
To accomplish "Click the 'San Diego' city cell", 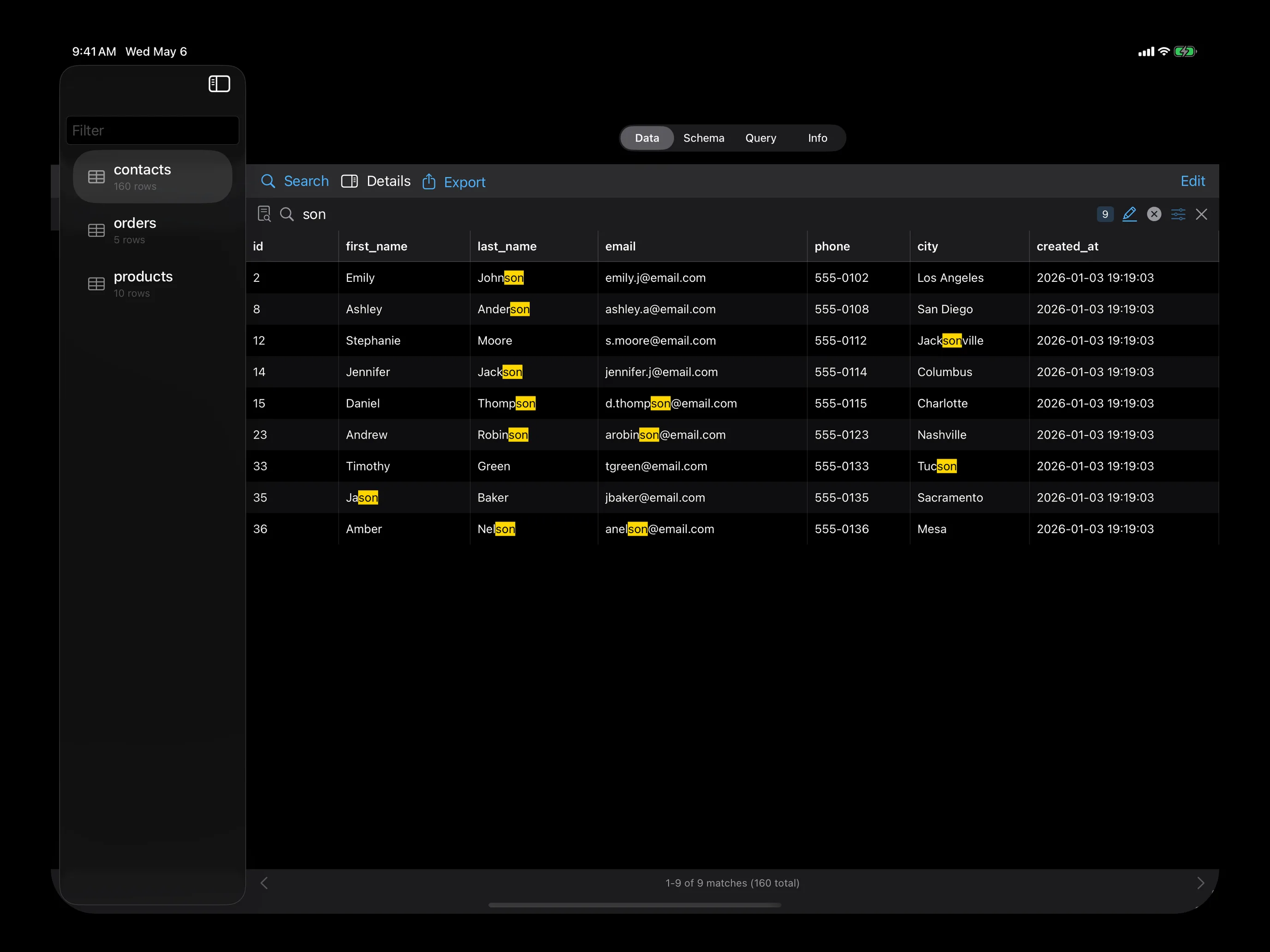I will (x=970, y=309).
